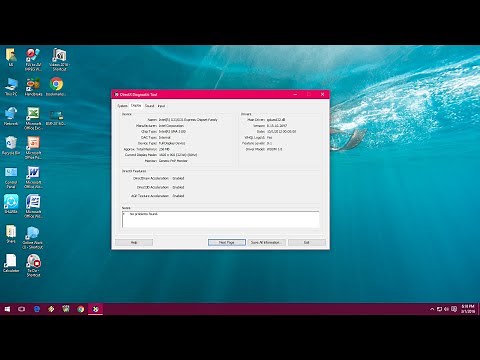Go to the Input tab
This screenshot has width=480, height=360.
tap(161, 106)
